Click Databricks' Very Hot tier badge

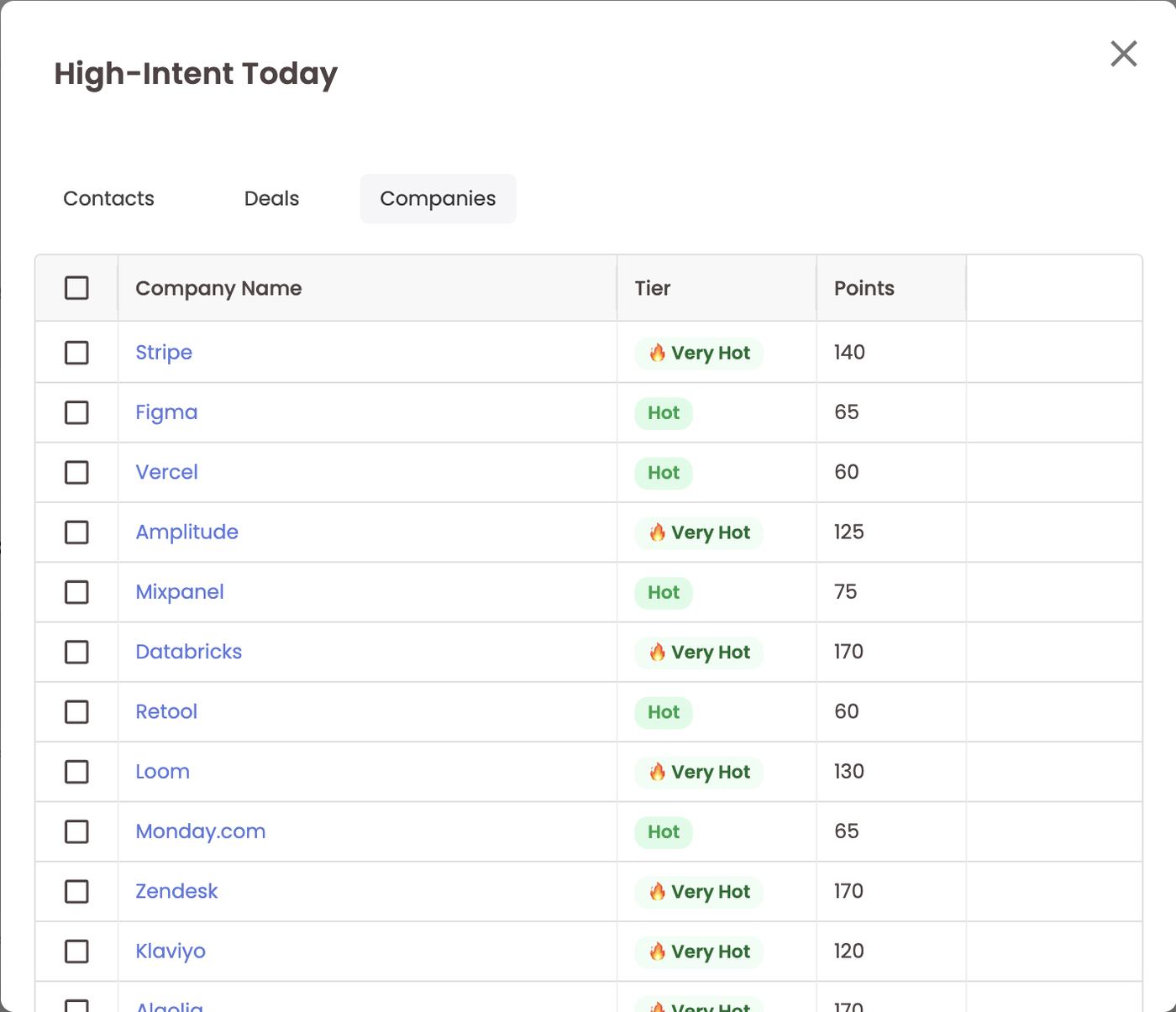coord(699,653)
